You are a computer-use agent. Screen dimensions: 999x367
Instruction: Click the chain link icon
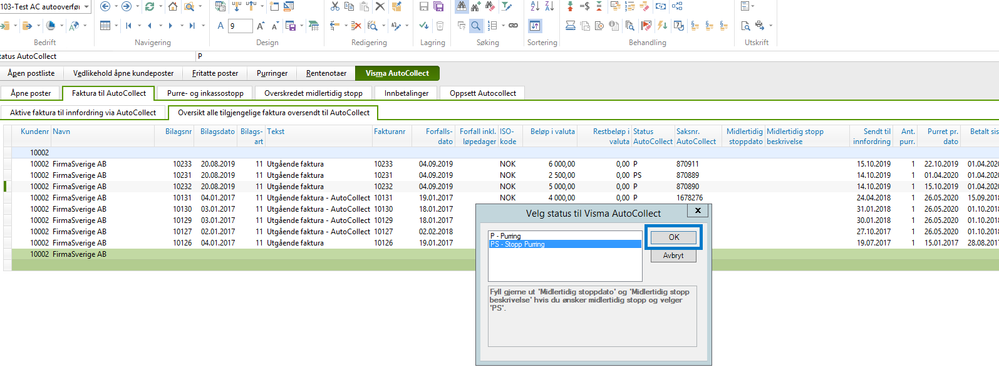tap(513, 25)
